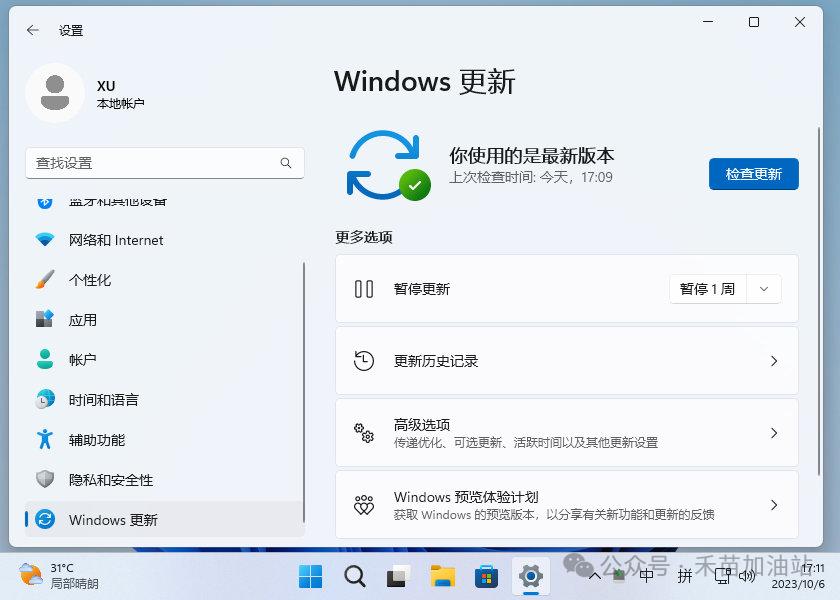Click the 暂停更新 pause icon
This screenshot has height=600, width=840.
[361, 288]
